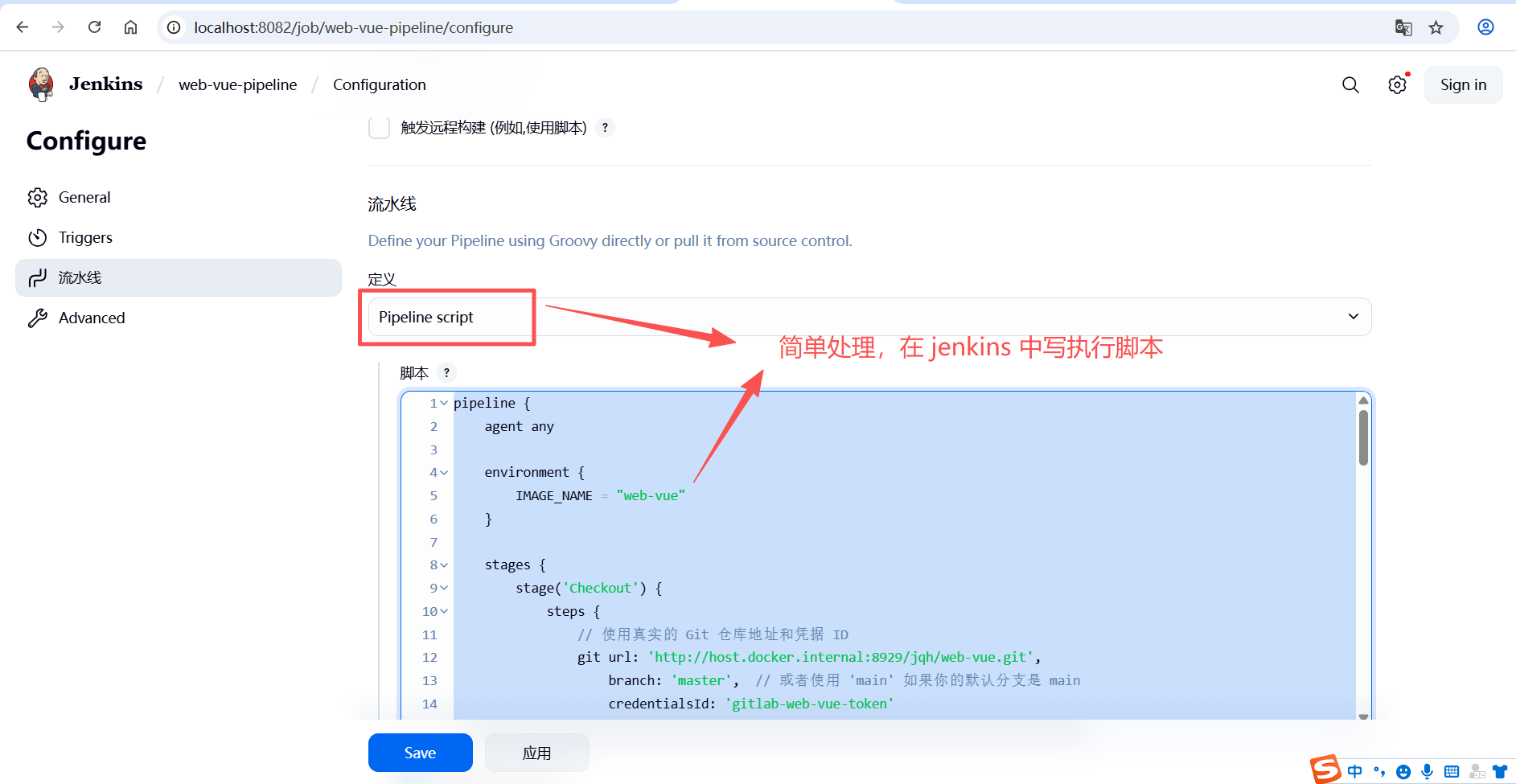Open Manage Jenkins gear icon
Image resolution: width=1516 pixels, height=784 pixels.
pyautogui.click(x=1398, y=84)
